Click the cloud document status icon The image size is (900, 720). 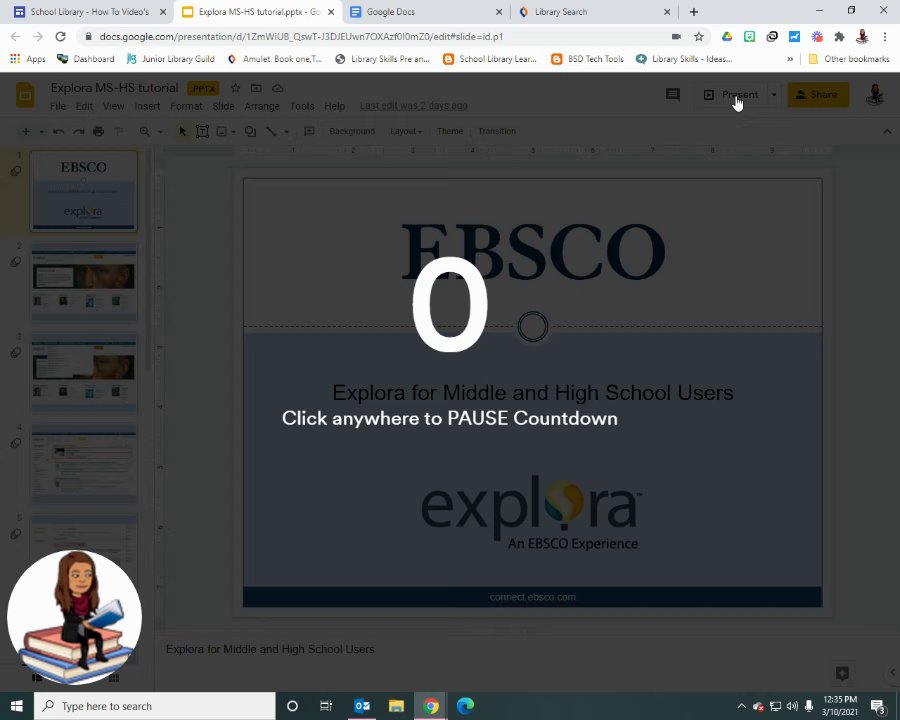tap(277, 88)
